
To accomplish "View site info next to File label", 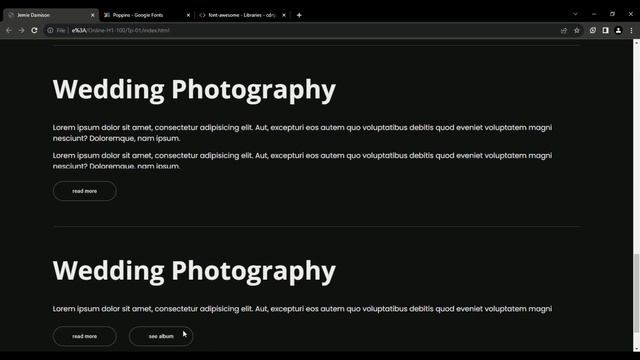I will 50,30.
